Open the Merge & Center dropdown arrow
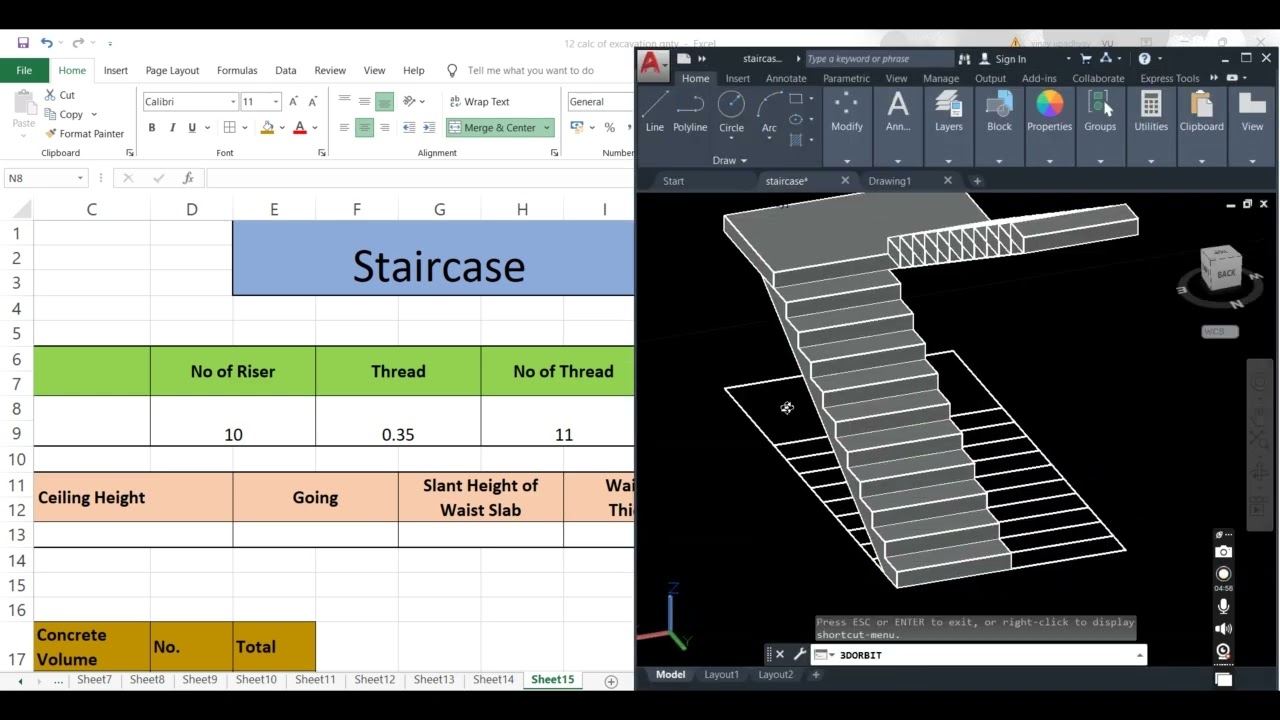The width and height of the screenshot is (1280, 720). (547, 128)
